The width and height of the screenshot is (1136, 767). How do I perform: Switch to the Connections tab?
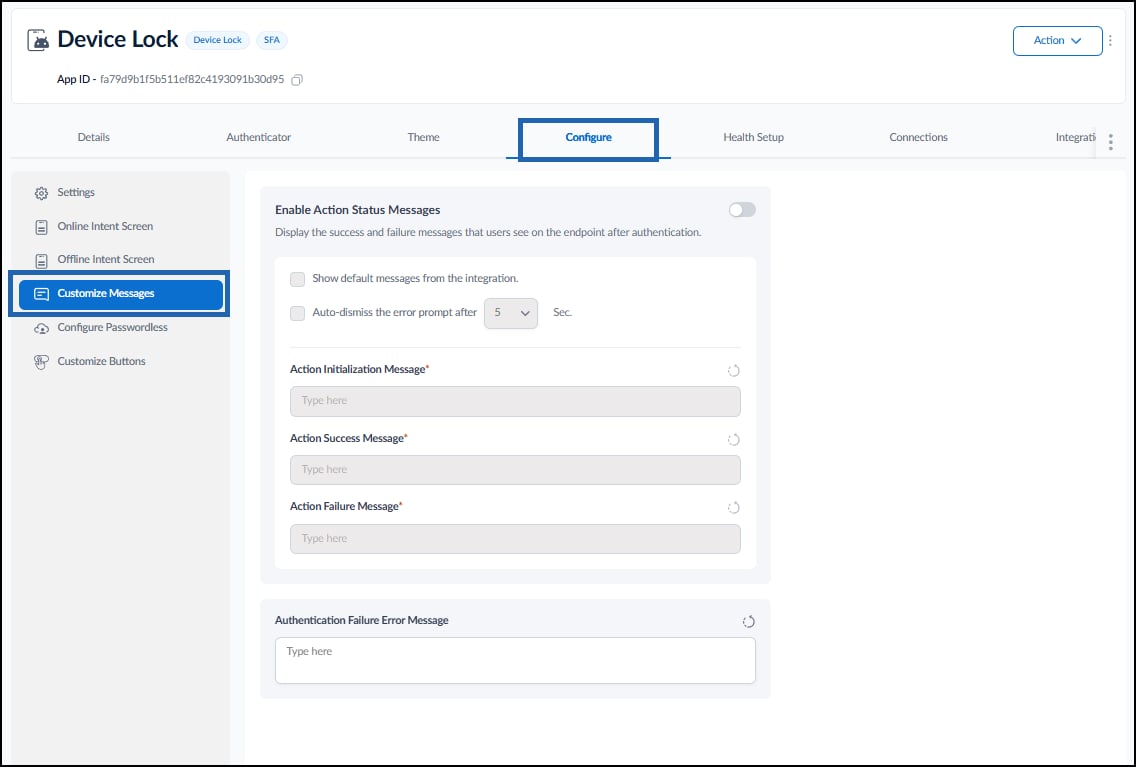point(918,137)
